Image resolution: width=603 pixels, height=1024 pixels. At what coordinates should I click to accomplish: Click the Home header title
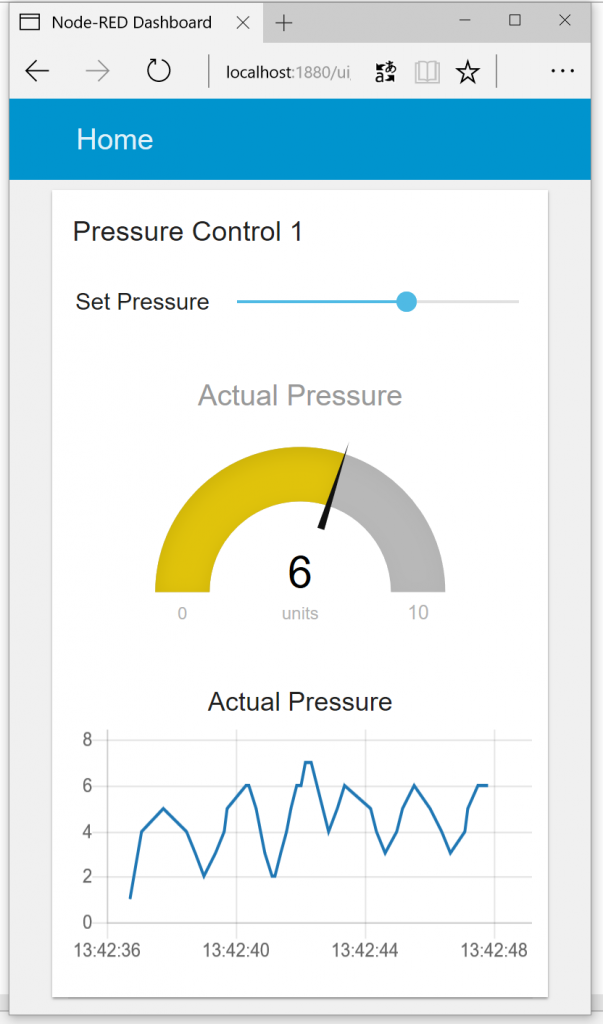[115, 140]
